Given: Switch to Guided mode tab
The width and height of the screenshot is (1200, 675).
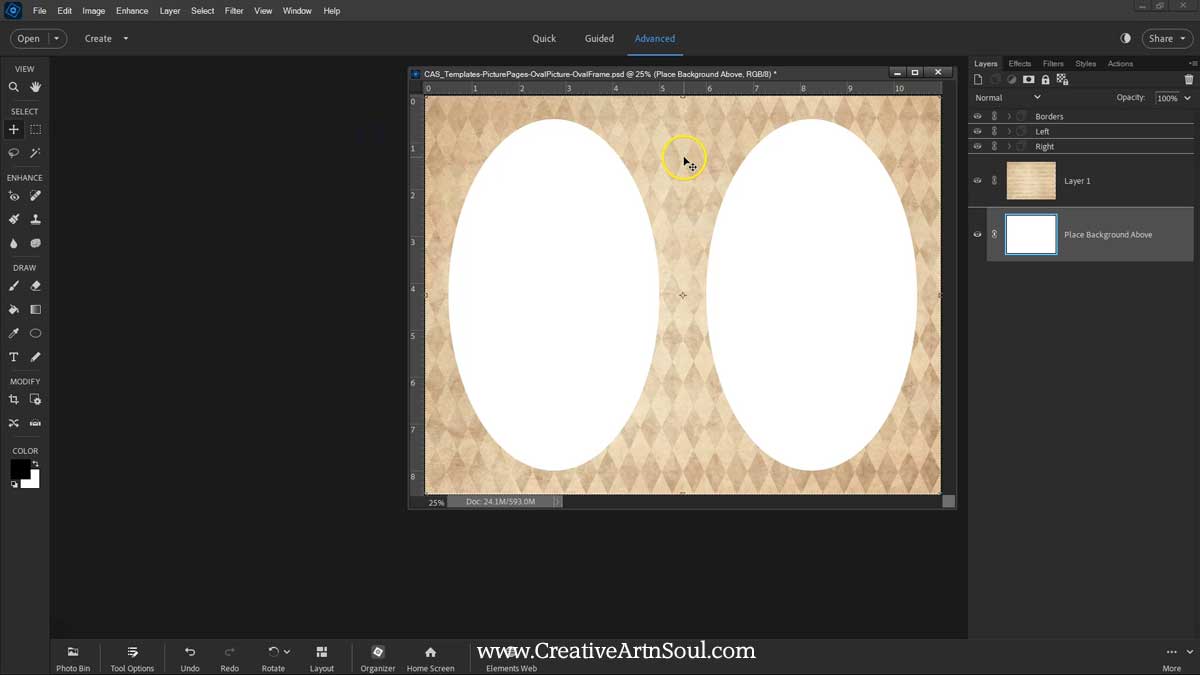Looking at the screenshot, I should coord(599,39).
